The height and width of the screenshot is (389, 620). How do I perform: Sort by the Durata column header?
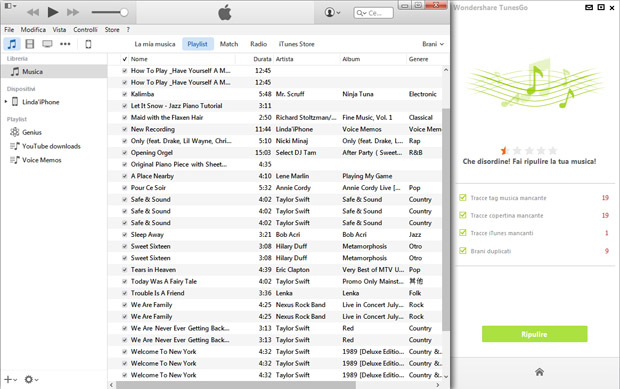point(262,59)
